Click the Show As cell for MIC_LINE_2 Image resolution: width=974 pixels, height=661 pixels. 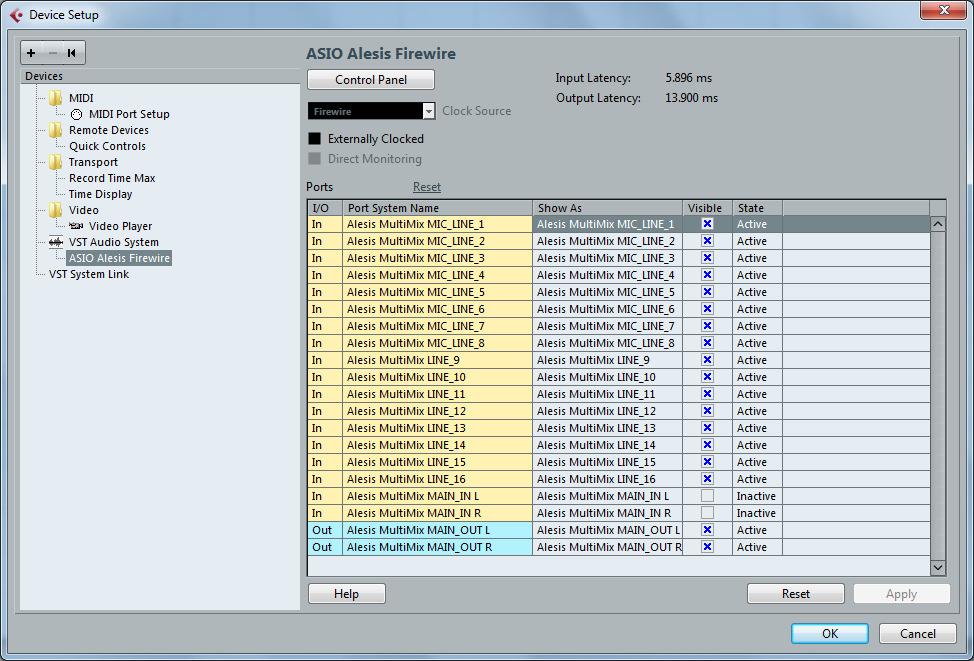pos(608,241)
